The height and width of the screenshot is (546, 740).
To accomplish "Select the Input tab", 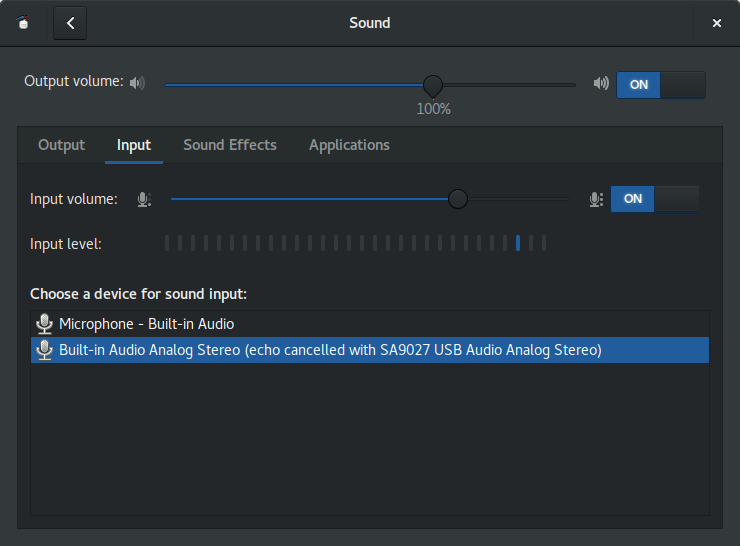I will point(134,145).
